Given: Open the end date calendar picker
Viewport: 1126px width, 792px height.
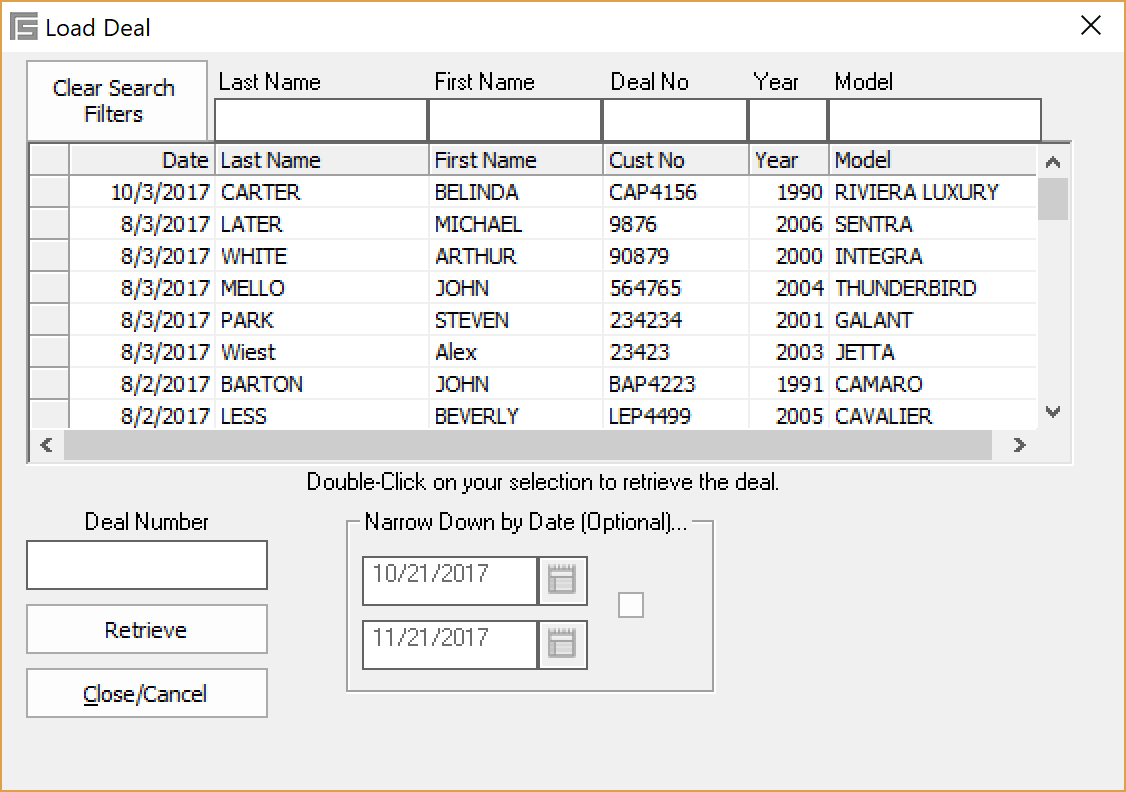Looking at the screenshot, I should point(562,645).
